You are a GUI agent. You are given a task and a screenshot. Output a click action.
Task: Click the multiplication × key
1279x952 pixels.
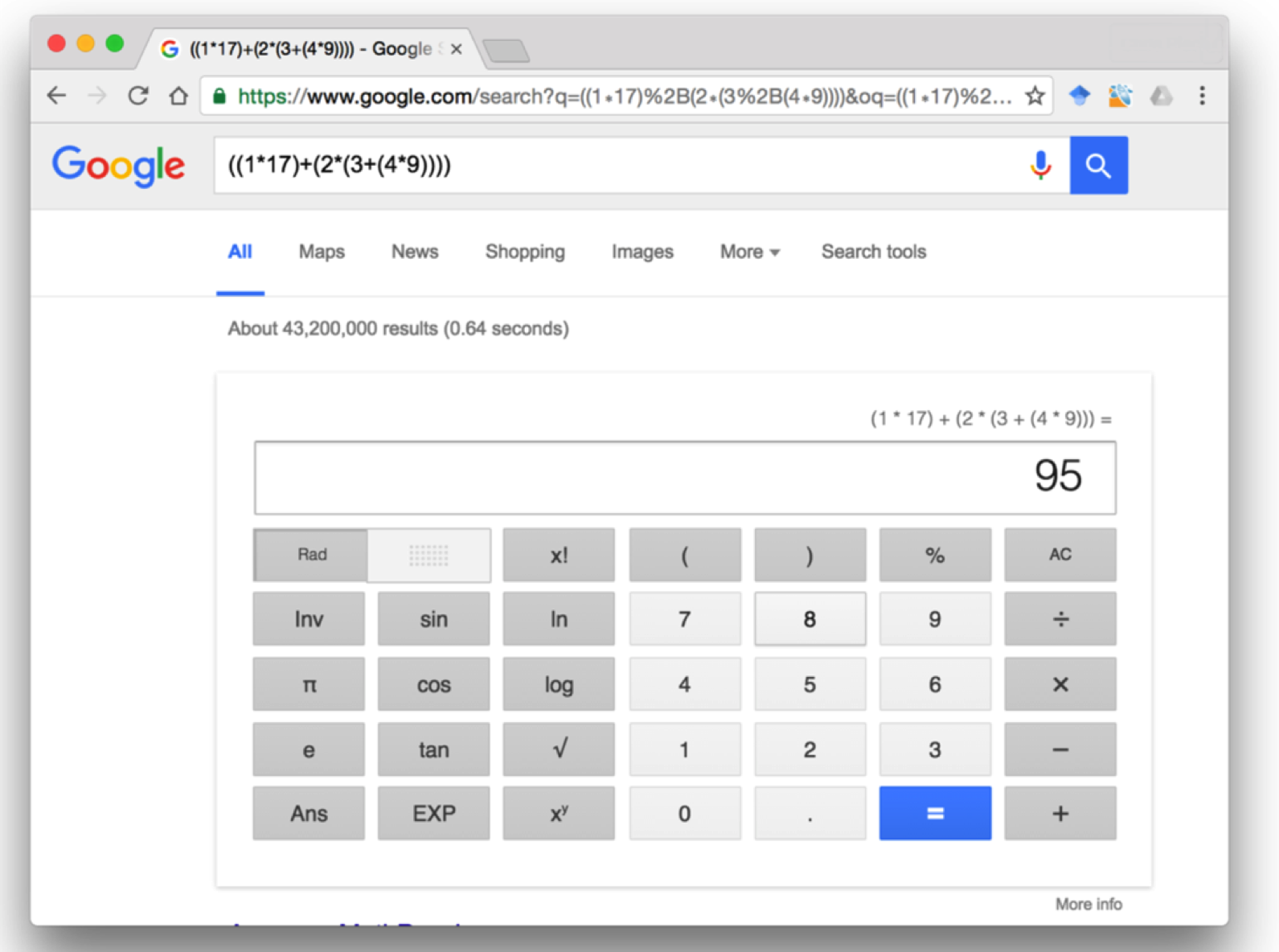pos(1060,684)
